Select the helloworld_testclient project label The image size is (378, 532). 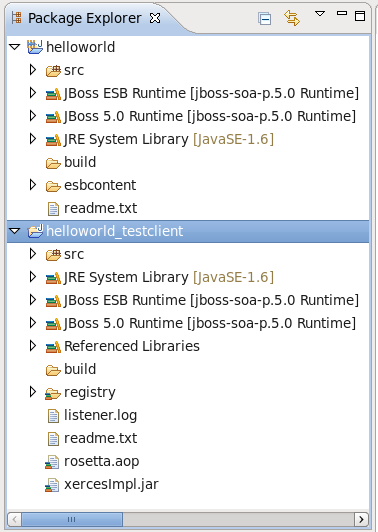coord(115,231)
